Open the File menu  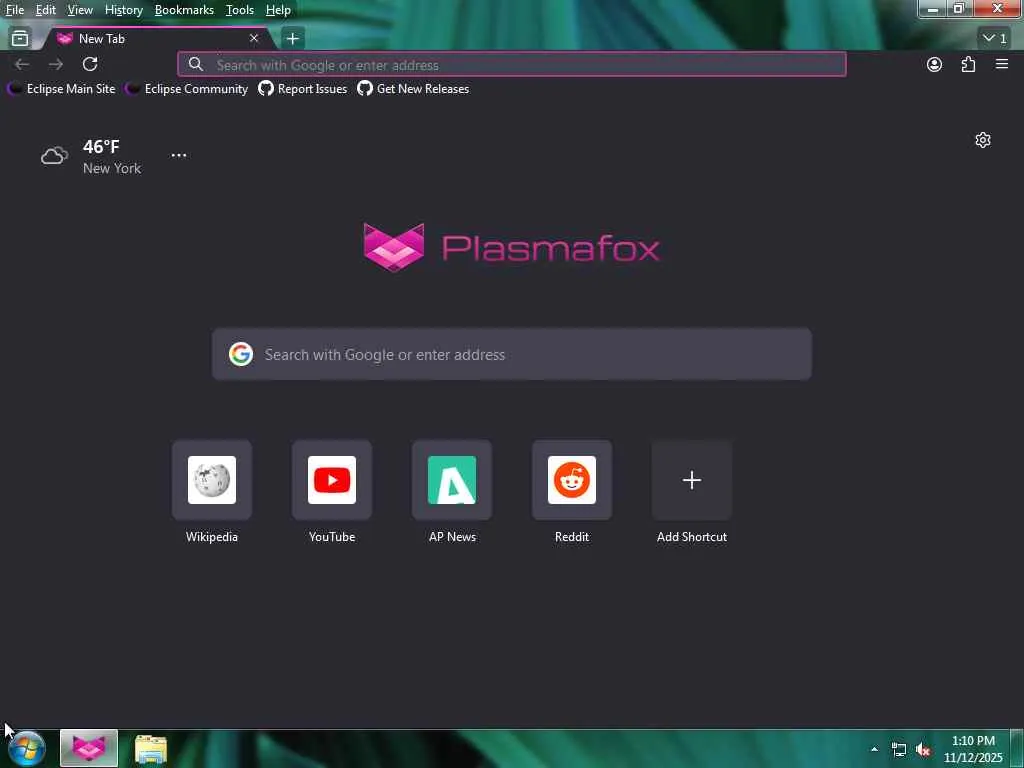pos(14,10)
